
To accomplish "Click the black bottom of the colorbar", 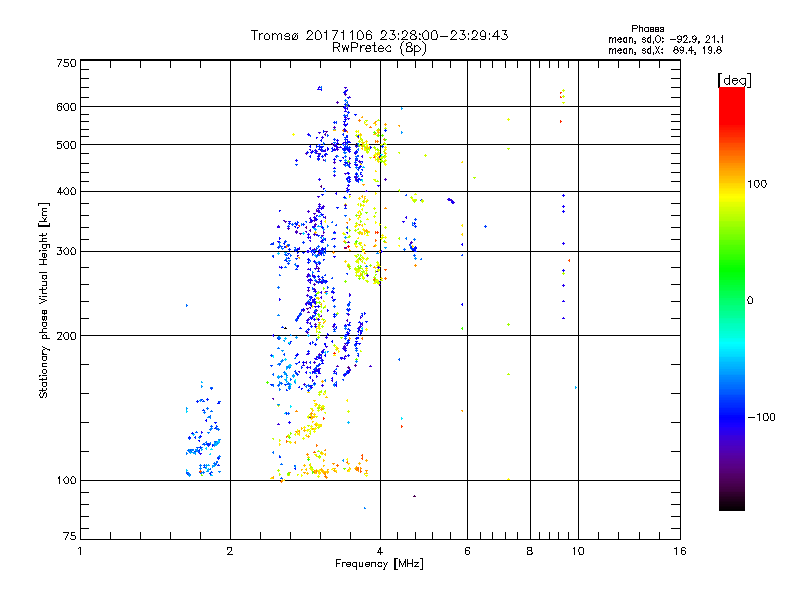I will pyautogui.click(x=732, y=503).
